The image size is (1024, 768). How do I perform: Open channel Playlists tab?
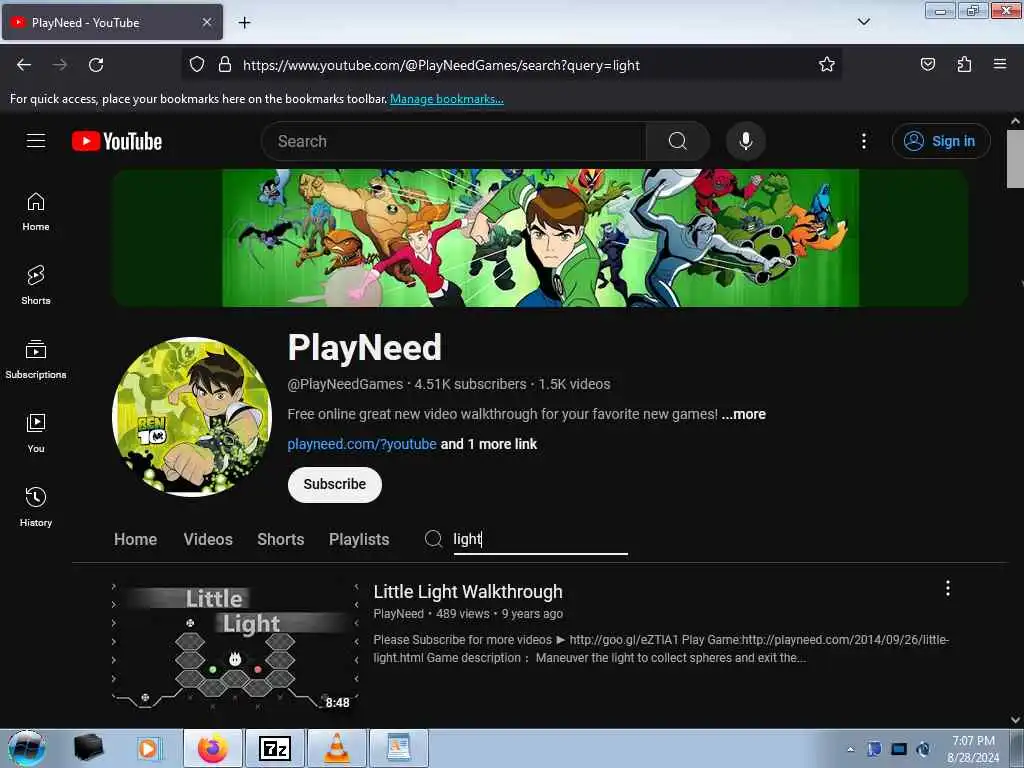click(x=359, y=539)
